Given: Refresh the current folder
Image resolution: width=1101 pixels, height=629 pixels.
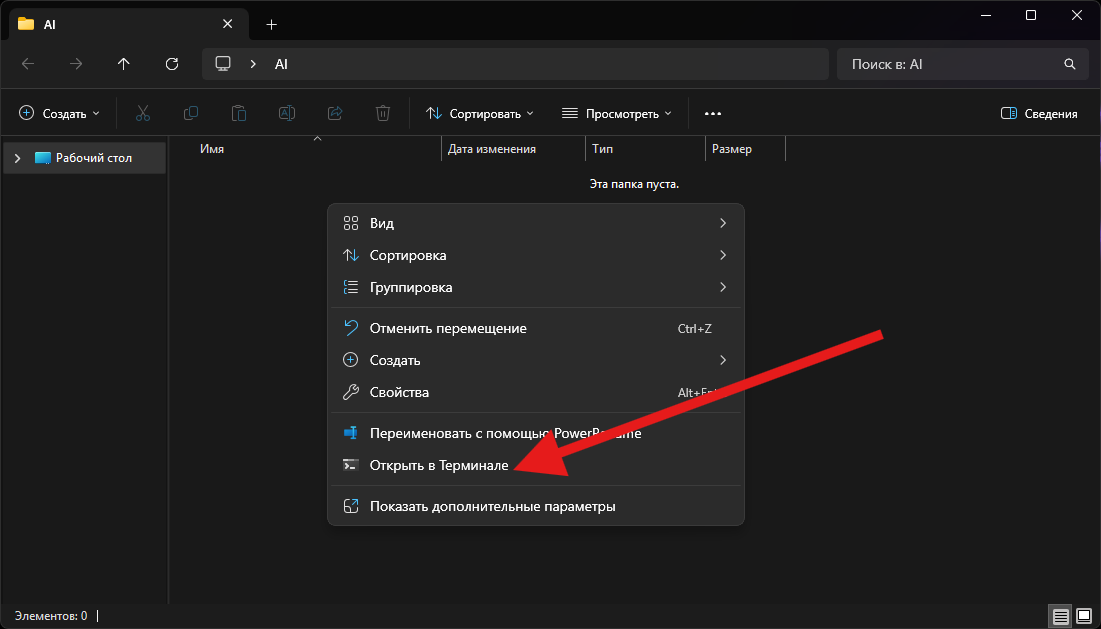Looking at the screenshot, I should [x=171, y=64].
